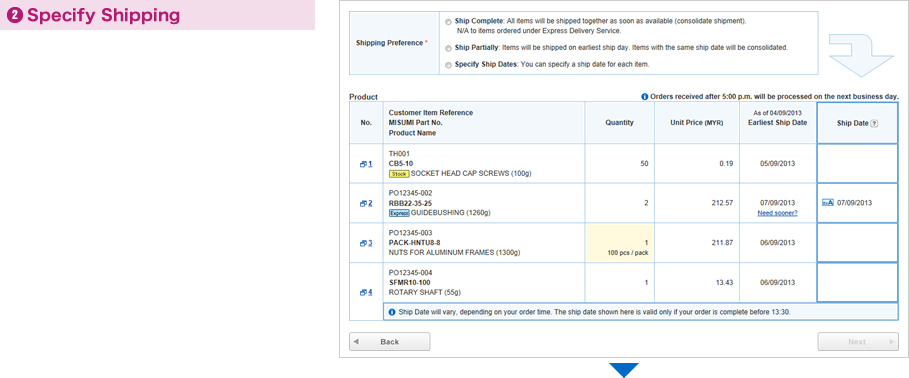This screenshot has height=378, width=909.
Task: Click part number RBB22-35-25
Action: click(410, 203)
